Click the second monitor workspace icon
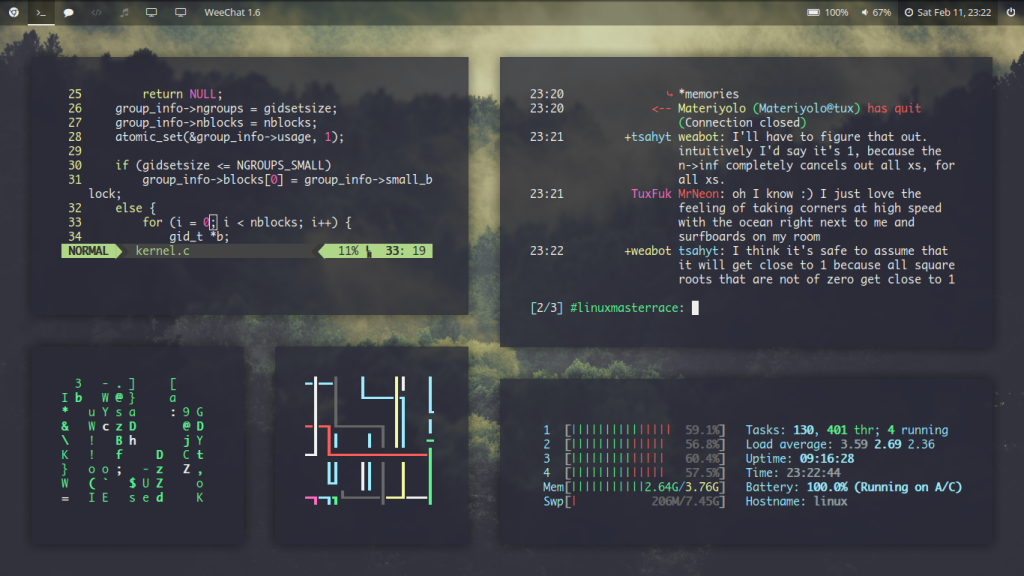 click(178, 13)
